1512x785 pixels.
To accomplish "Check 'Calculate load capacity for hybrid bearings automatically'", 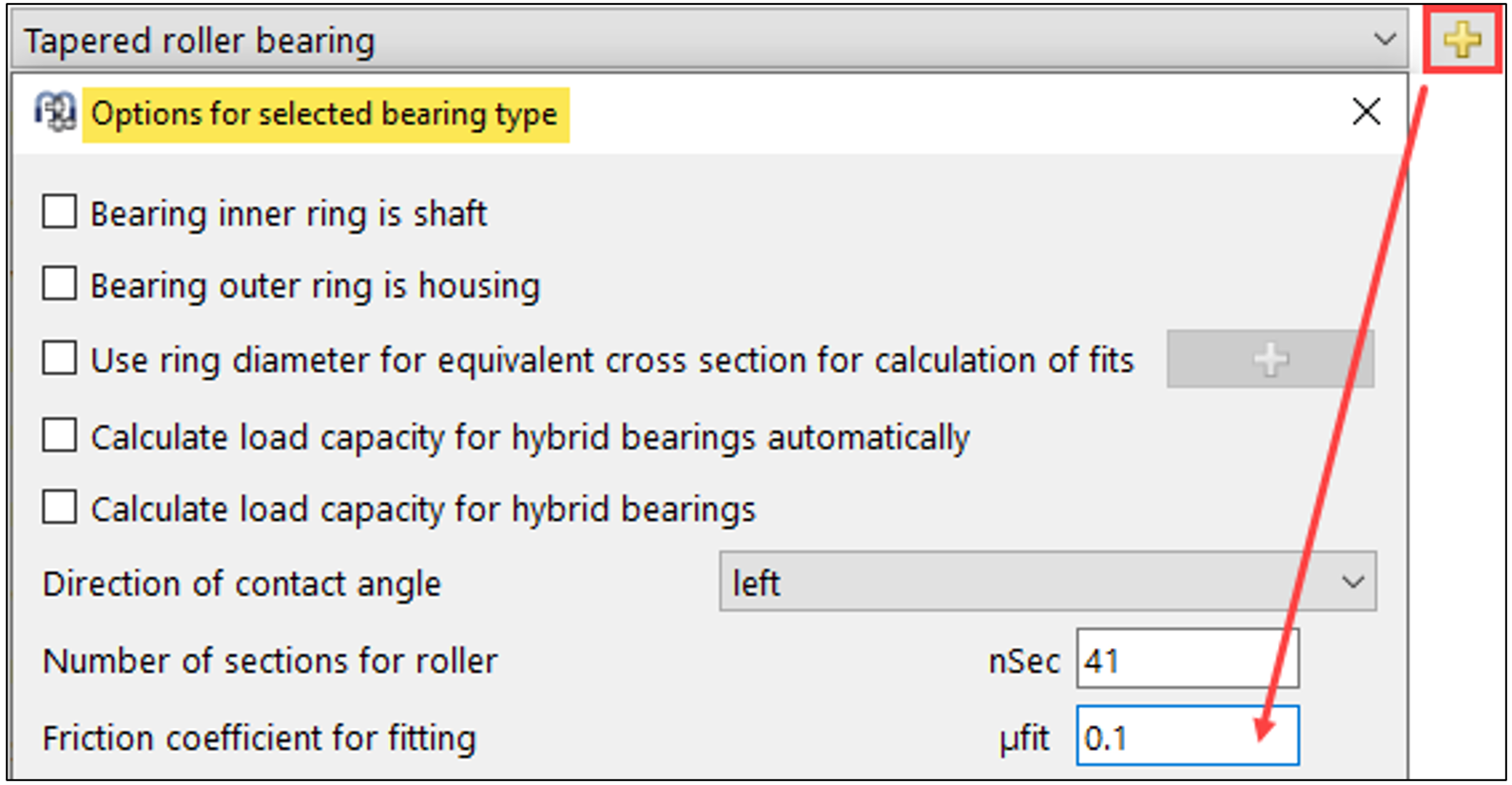I will coord(60,436).
